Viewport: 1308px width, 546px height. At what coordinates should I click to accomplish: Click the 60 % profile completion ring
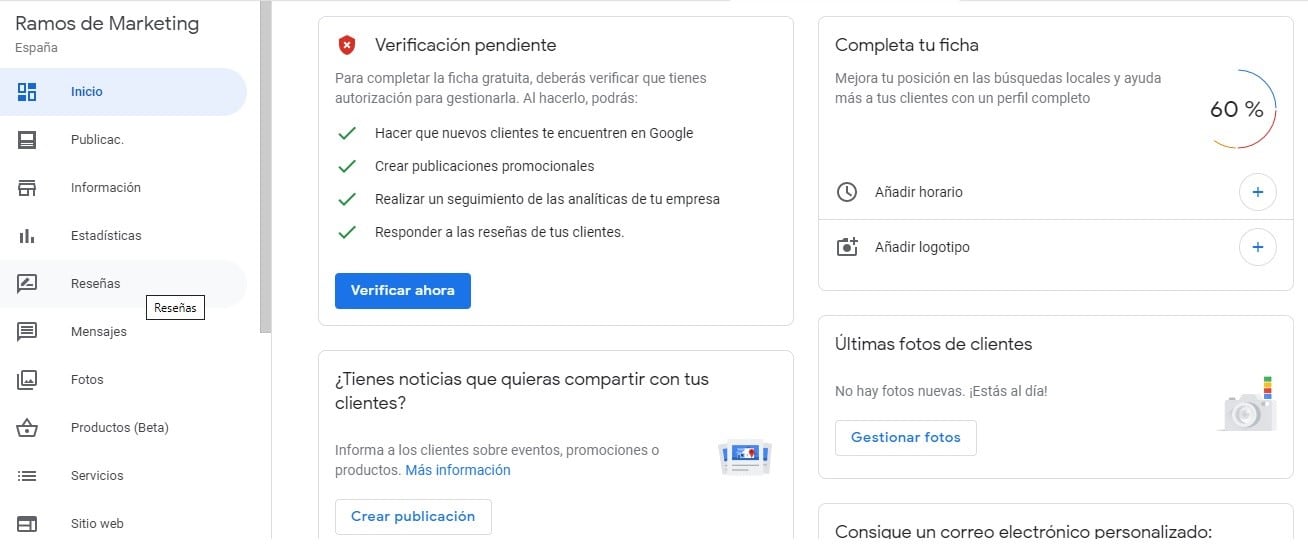1237,110
